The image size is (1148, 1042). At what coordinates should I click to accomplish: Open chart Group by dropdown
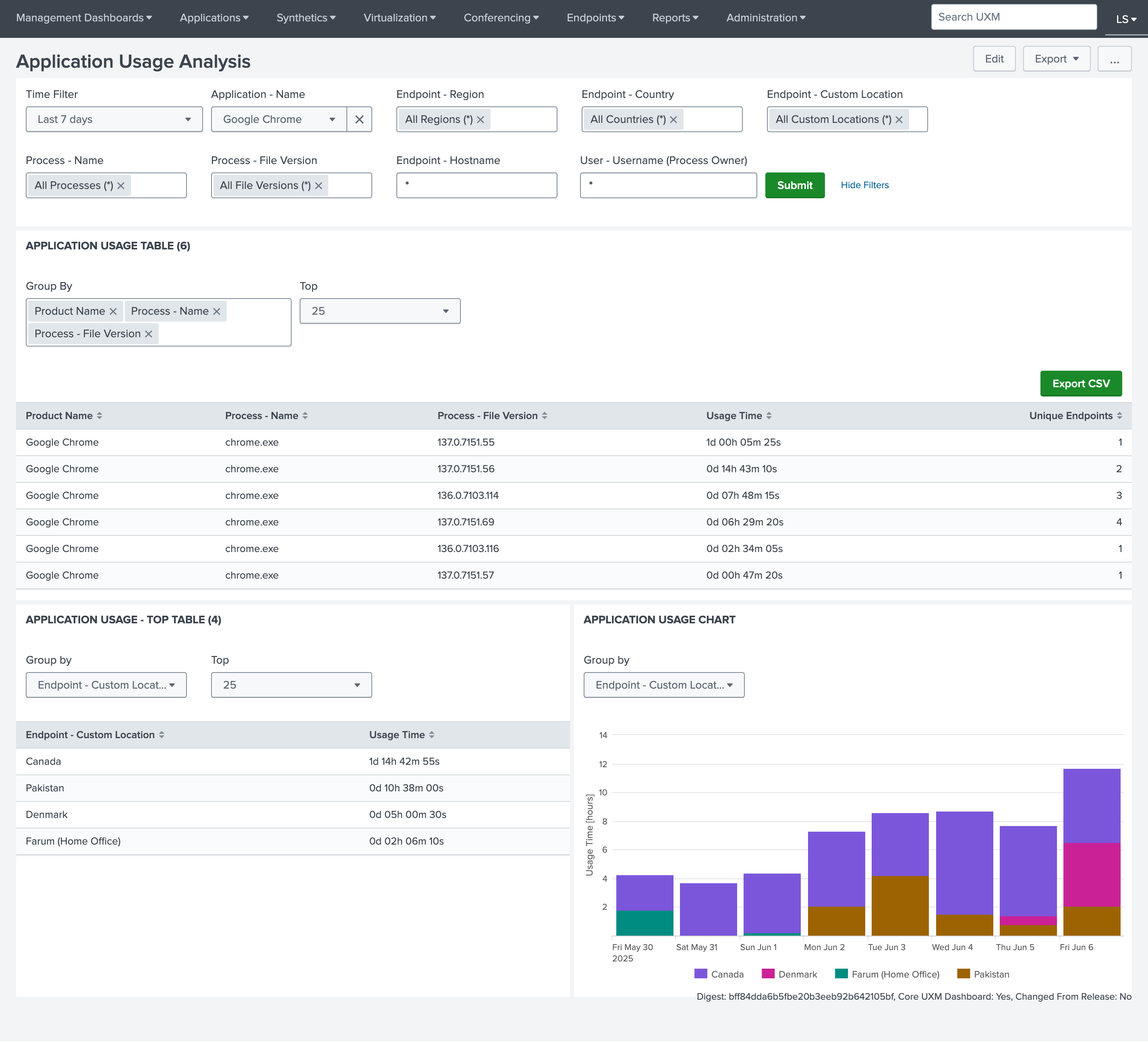663,685
